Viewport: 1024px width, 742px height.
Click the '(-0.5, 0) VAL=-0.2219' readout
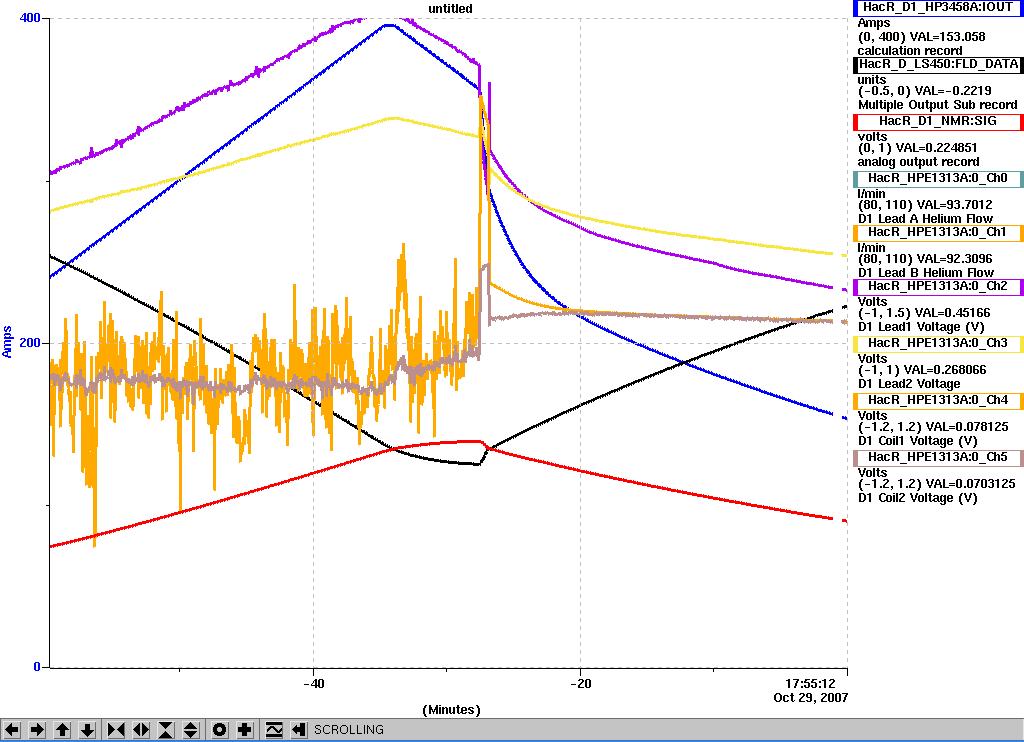pyautogui.click(x=924, y=91)
